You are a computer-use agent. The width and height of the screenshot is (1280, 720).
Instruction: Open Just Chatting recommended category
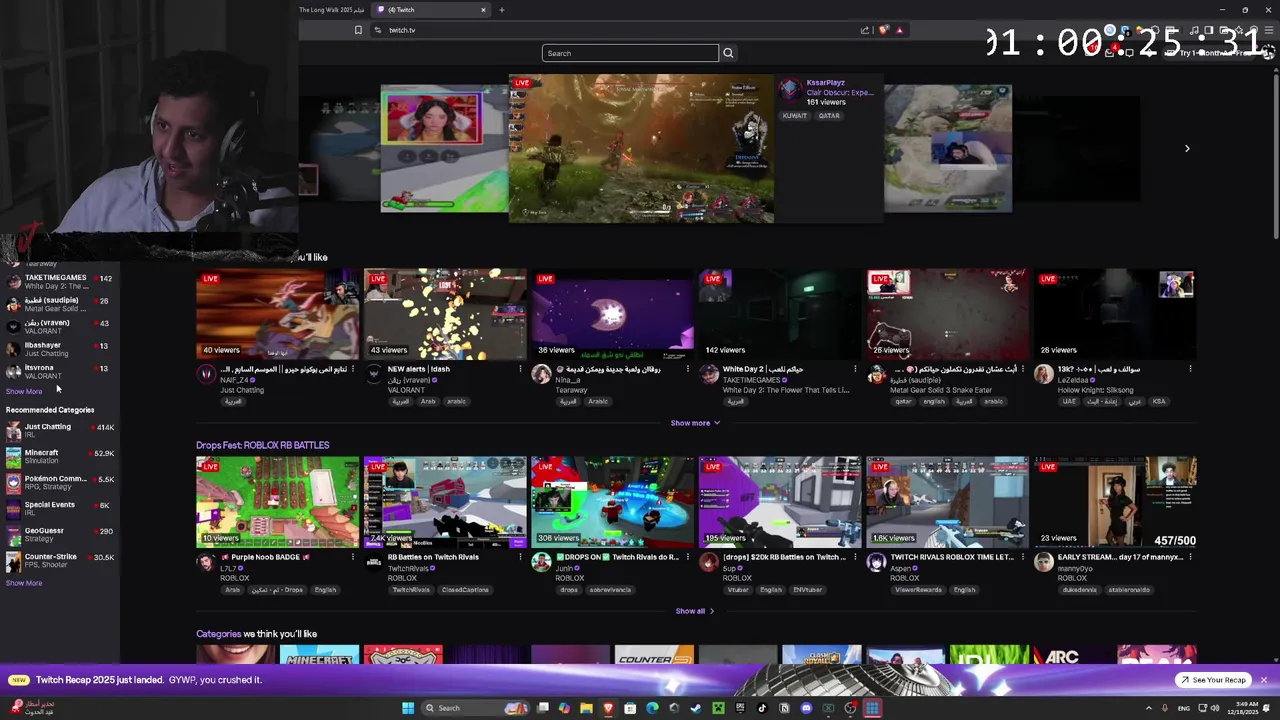[60, 430]
